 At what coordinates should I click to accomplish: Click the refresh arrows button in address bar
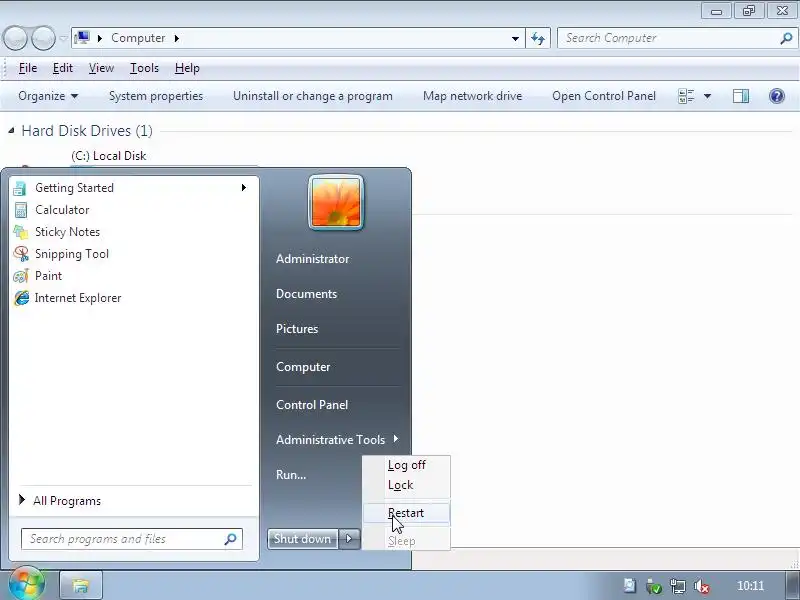click(538, 38)
